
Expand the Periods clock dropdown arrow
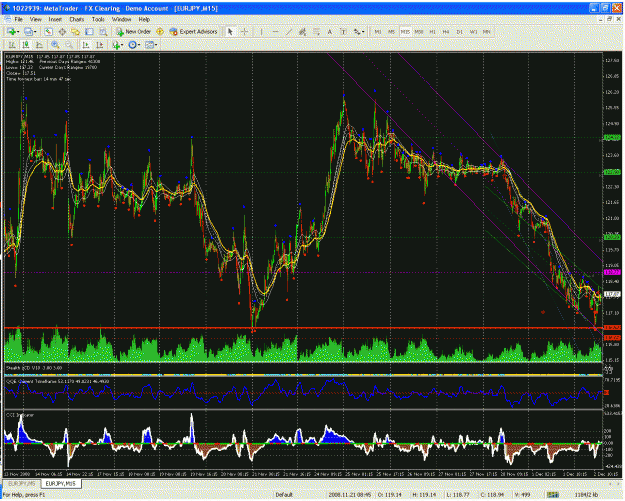click(x=139, y=45)
